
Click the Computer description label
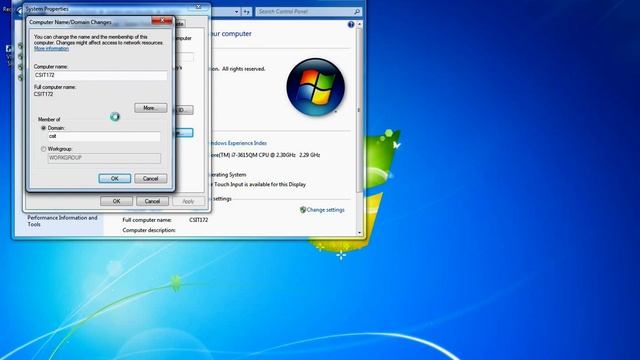pyautogui.click(x=149, y=230)
